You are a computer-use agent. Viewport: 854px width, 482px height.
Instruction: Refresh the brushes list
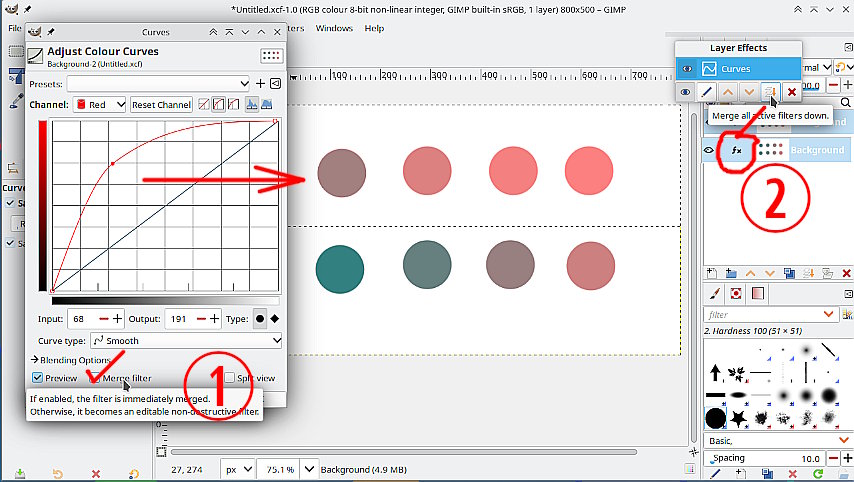[818, 474]
